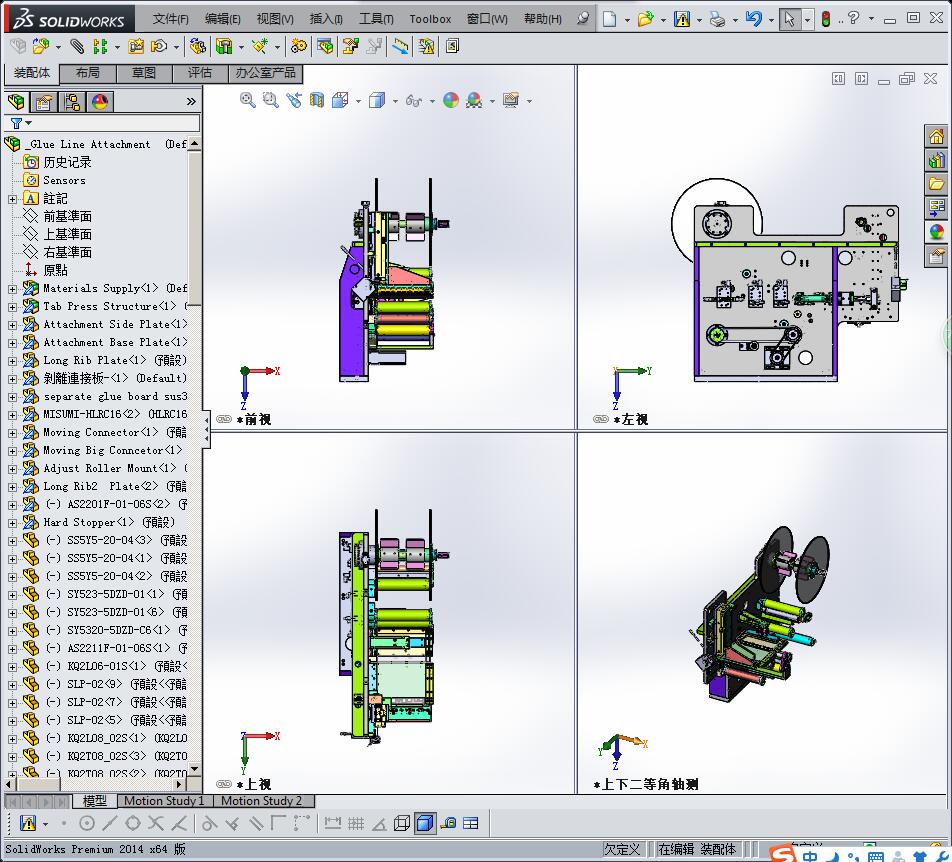Open the View Orientation dropdown arrow

(x=358, y=101)
